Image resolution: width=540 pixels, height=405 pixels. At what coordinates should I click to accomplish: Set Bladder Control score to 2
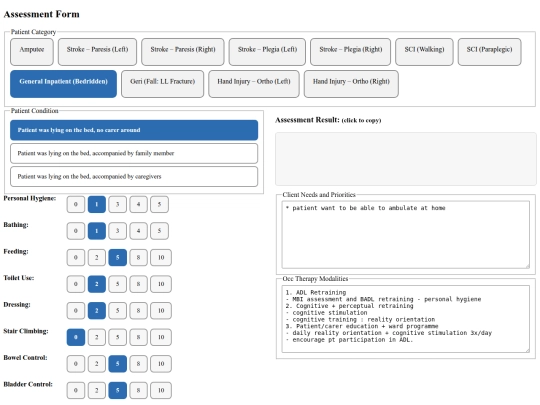tap(97, 390)
